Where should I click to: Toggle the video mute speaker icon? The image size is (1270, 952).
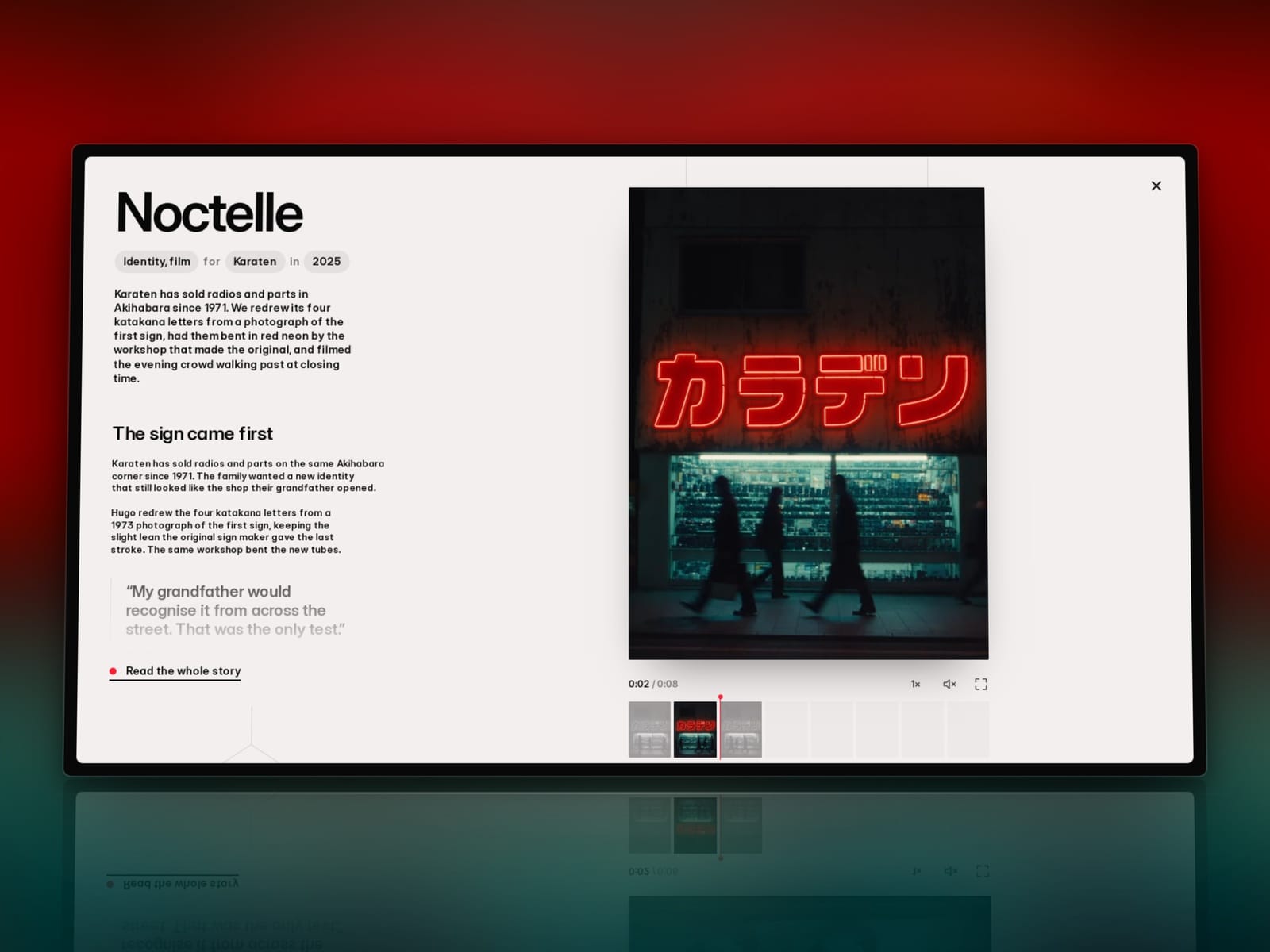point(949,684)
